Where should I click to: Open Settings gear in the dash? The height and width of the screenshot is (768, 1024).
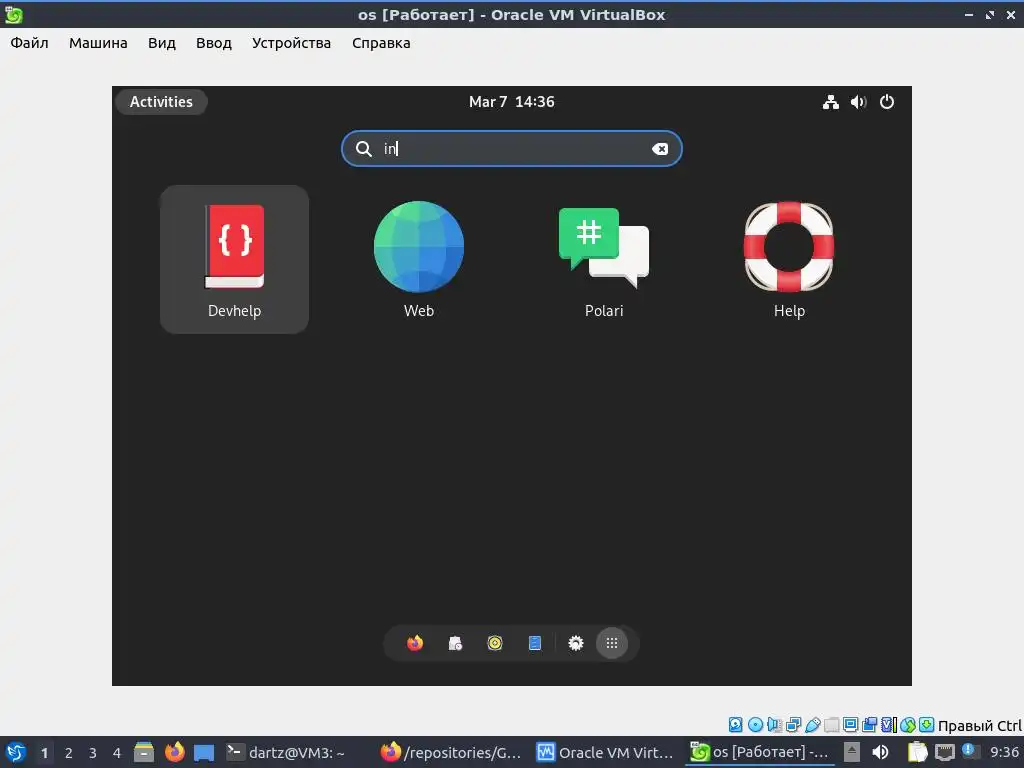(x=575, y=643)
